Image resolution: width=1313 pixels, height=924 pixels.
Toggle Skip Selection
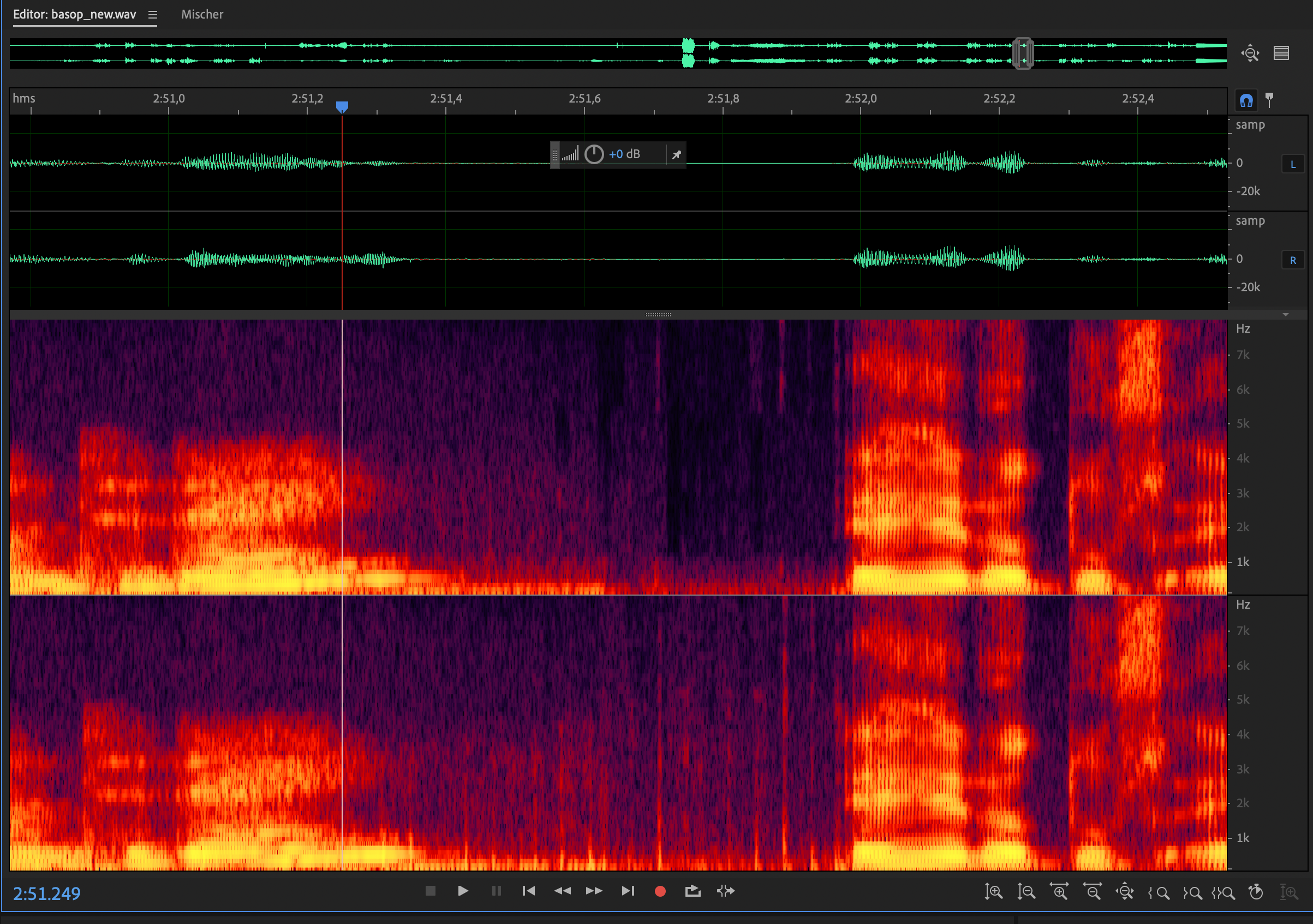coord(726,891)
